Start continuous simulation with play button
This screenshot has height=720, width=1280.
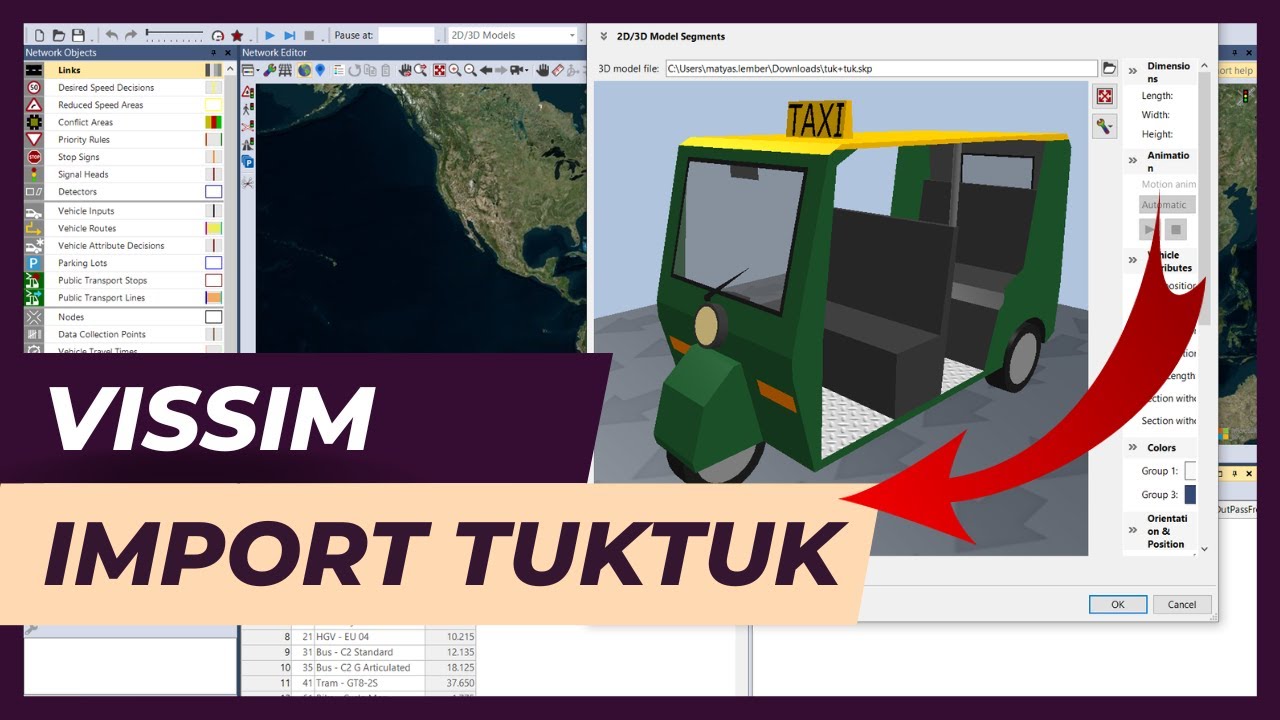click(270, 35)
